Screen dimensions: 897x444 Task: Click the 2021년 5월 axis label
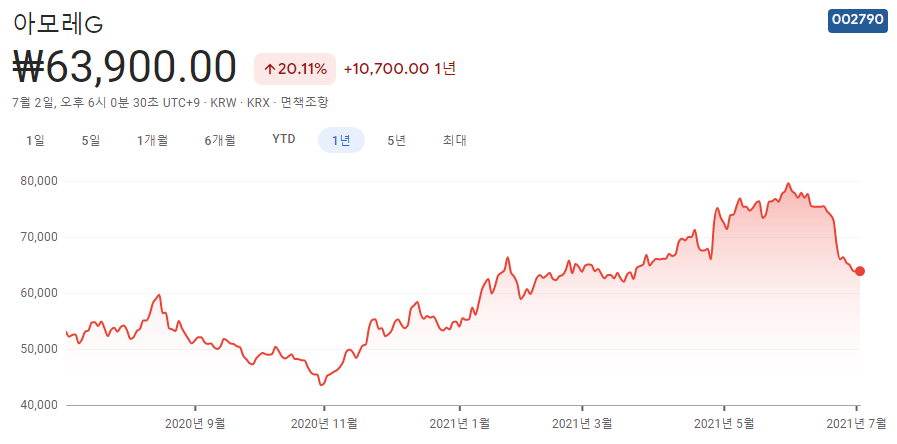pos(724,424)
